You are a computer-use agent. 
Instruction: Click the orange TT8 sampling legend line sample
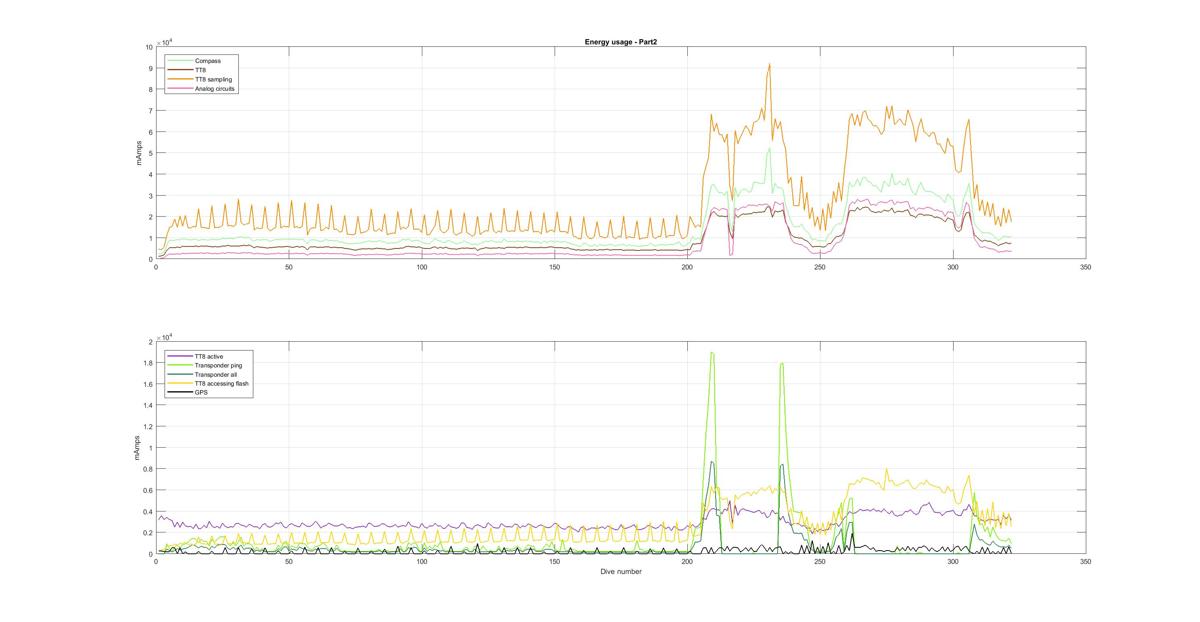coord(179,79)
